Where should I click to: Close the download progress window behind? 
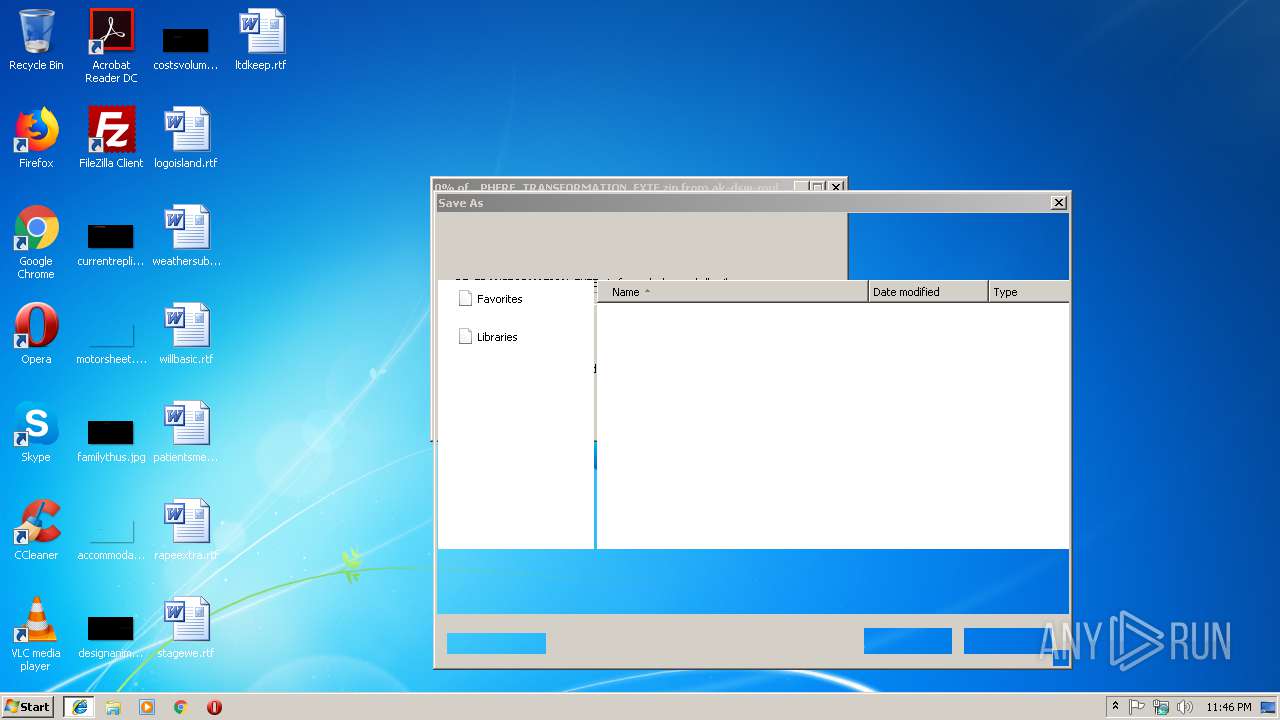coord(837,187)
